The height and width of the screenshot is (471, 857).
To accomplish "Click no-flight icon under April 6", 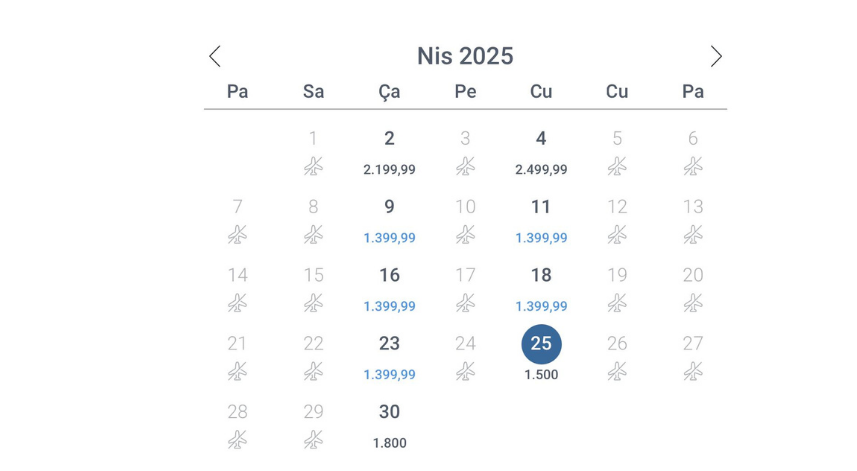I will (693, 167).
